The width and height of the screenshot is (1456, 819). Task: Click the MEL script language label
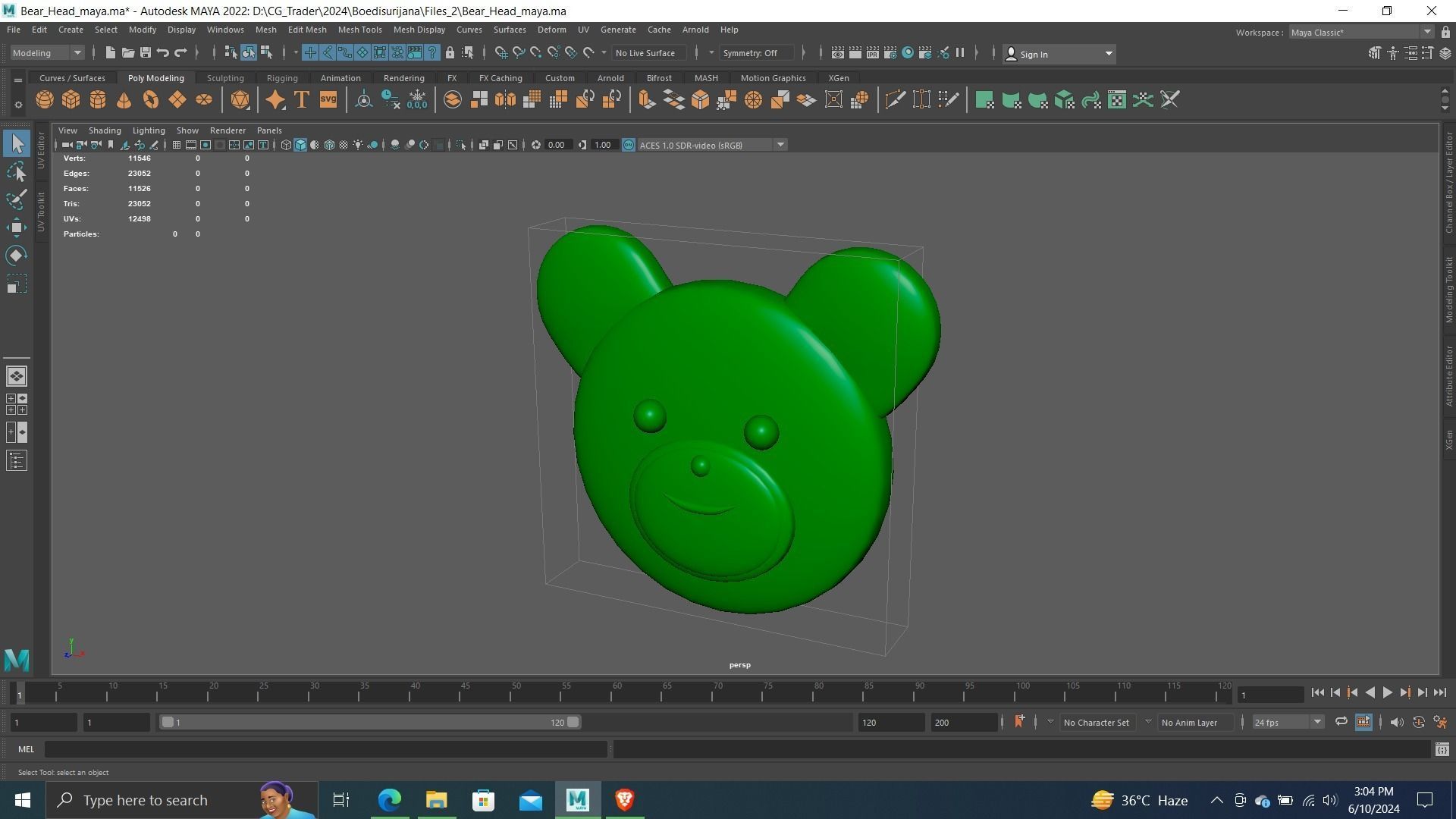(27, 750)
